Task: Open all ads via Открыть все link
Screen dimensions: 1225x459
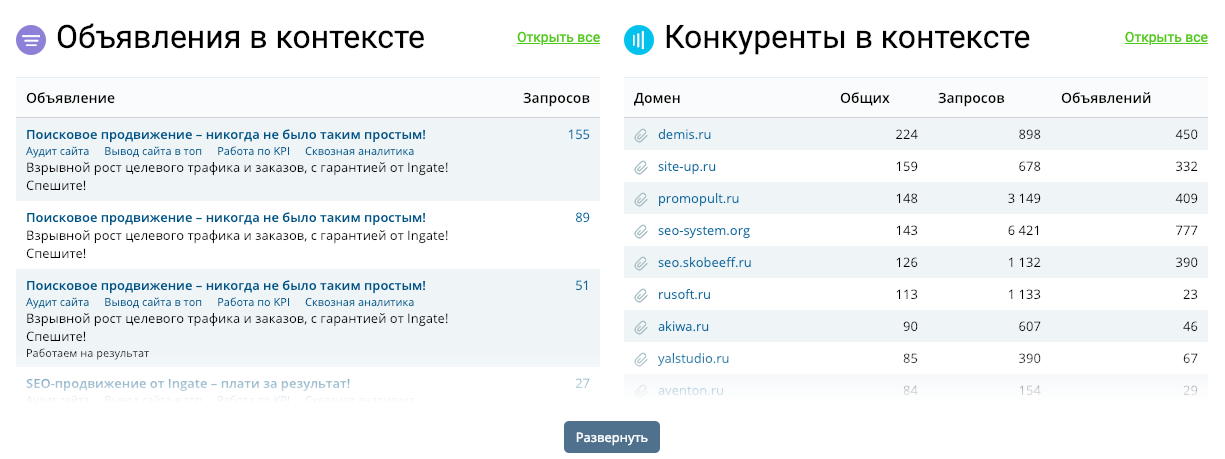Action: click(x=558, y=38)
